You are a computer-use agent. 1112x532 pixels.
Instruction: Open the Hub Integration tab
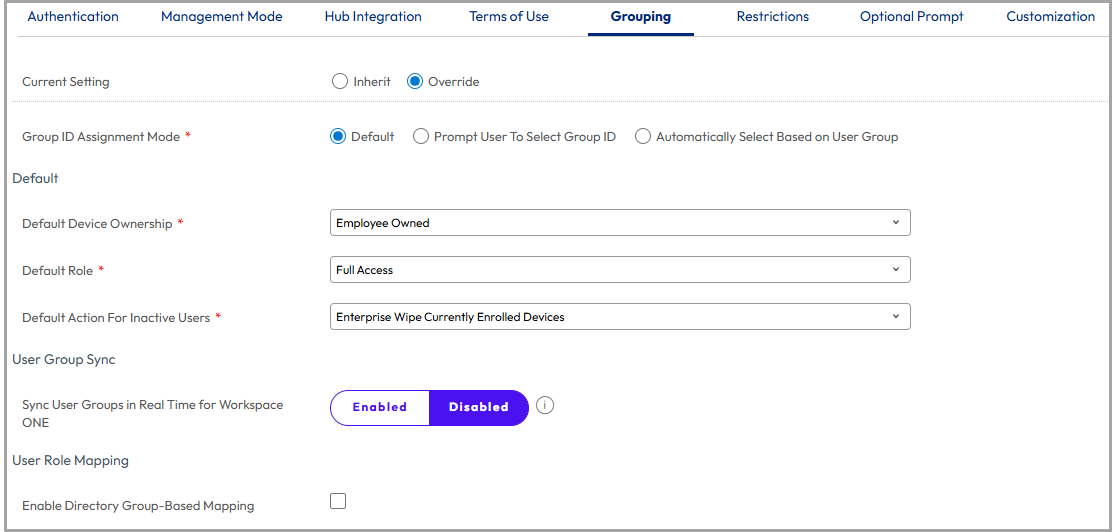(x=373, y=16)
